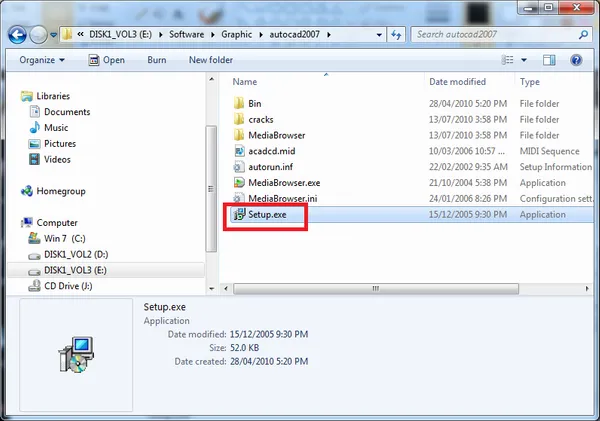Sort by the Type column header
Viewport: 600px width, 421px height.
pyautogui.click(x=530, y=82)
